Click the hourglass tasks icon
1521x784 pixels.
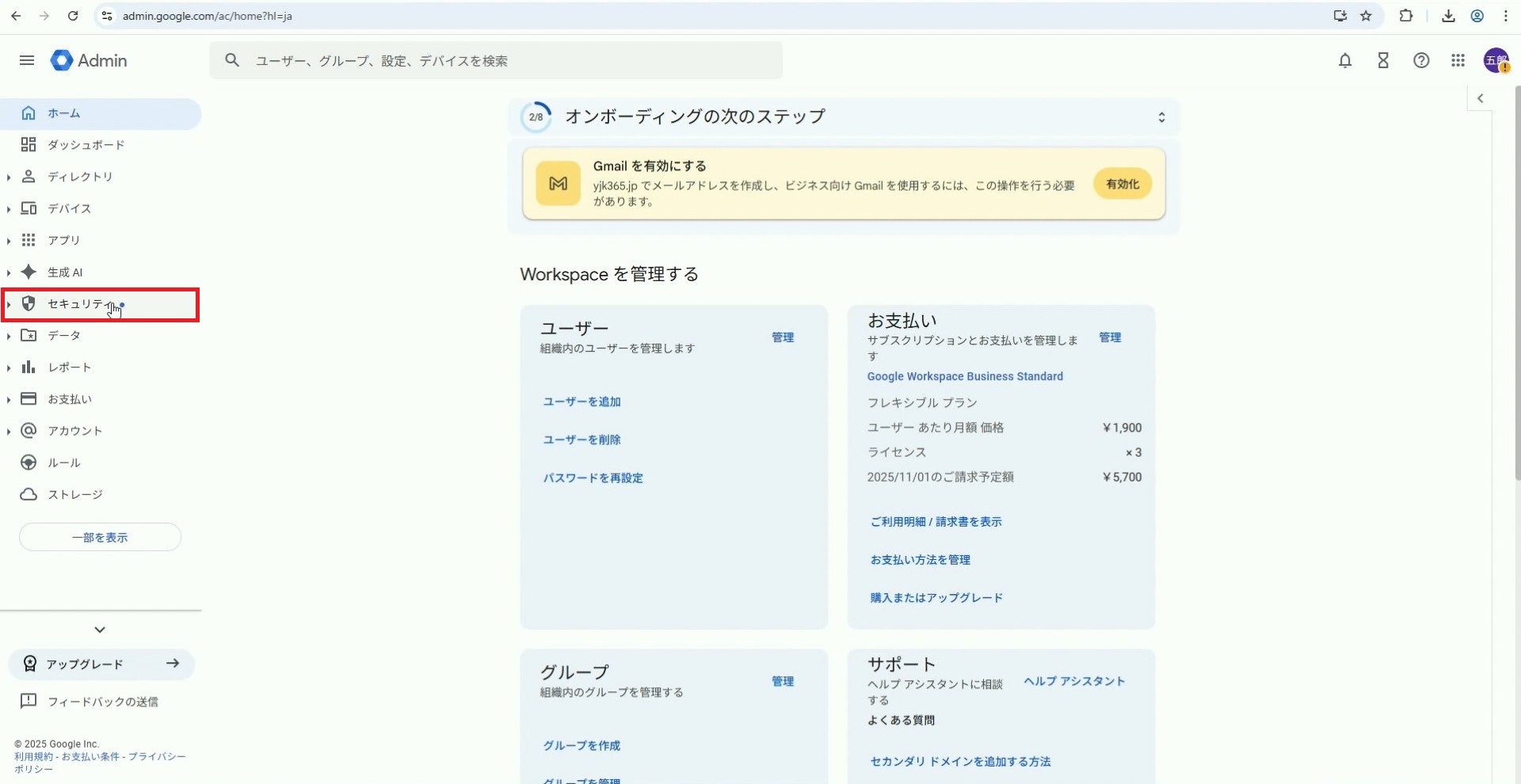click(1383, 61)
